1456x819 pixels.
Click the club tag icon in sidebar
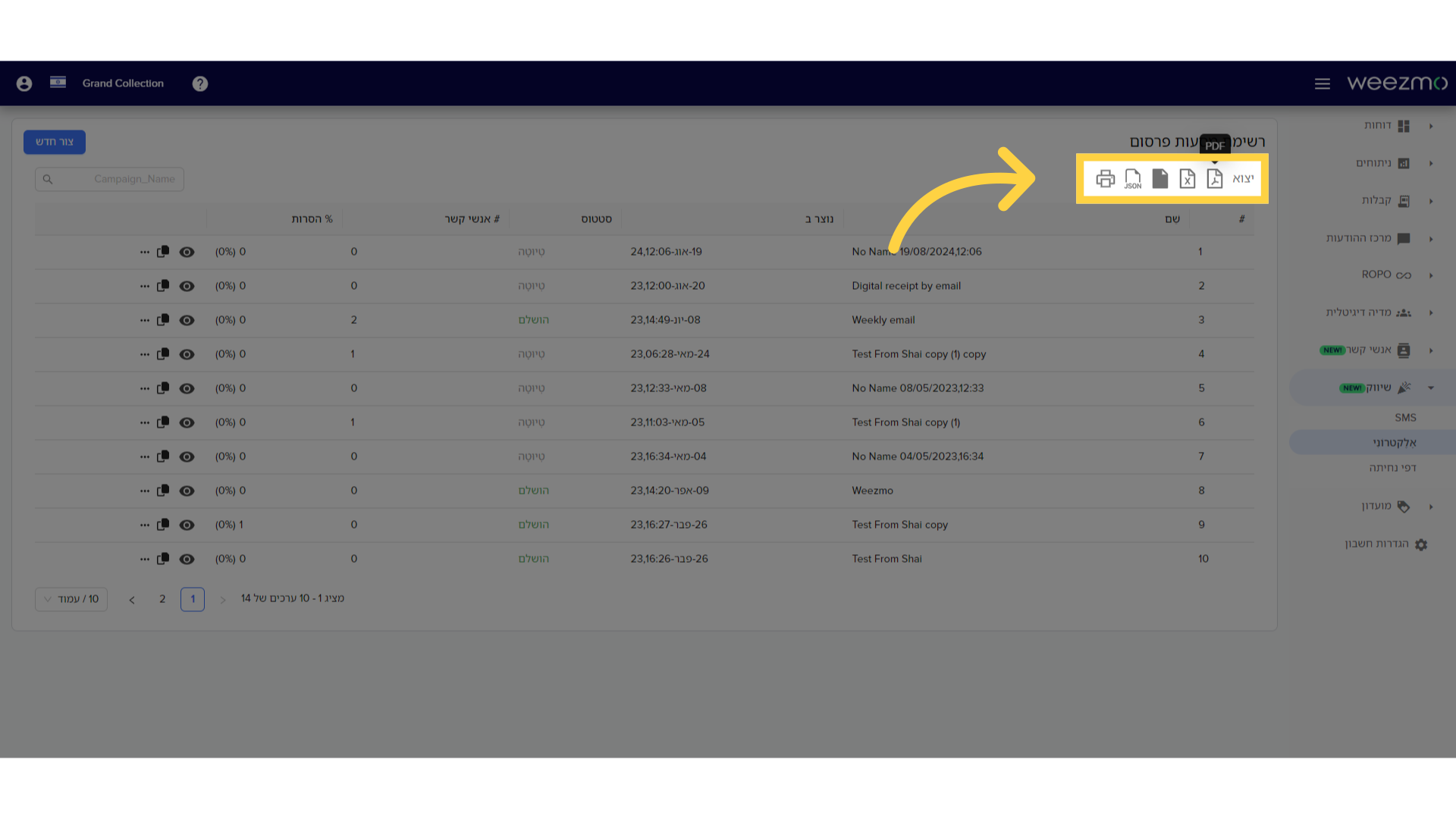coord(1404,507)
